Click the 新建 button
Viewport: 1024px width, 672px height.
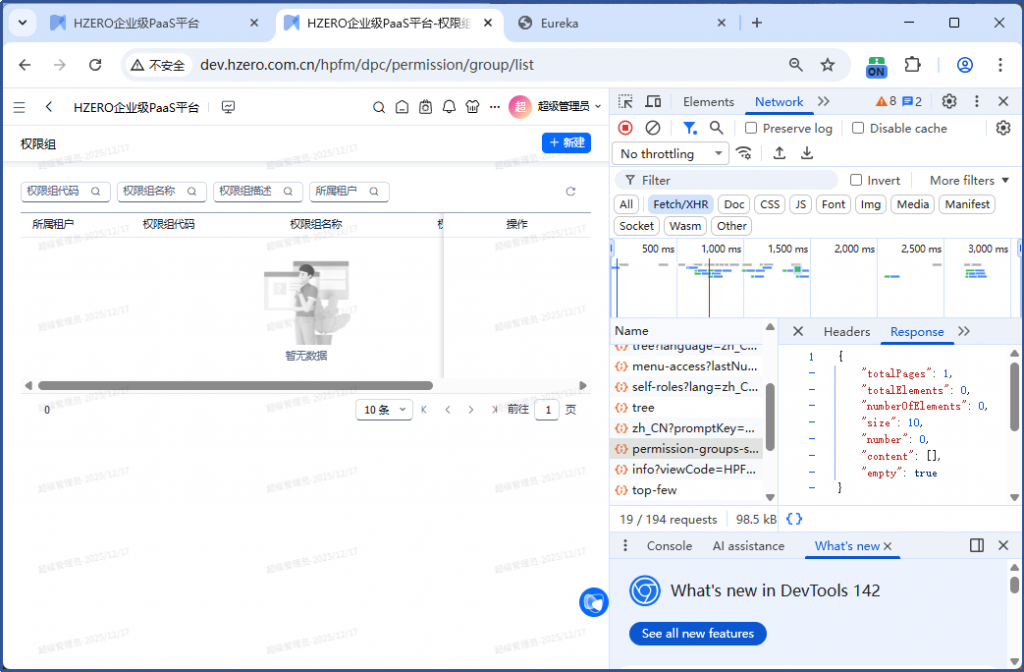pyautogui.click(x=566, y=143)
